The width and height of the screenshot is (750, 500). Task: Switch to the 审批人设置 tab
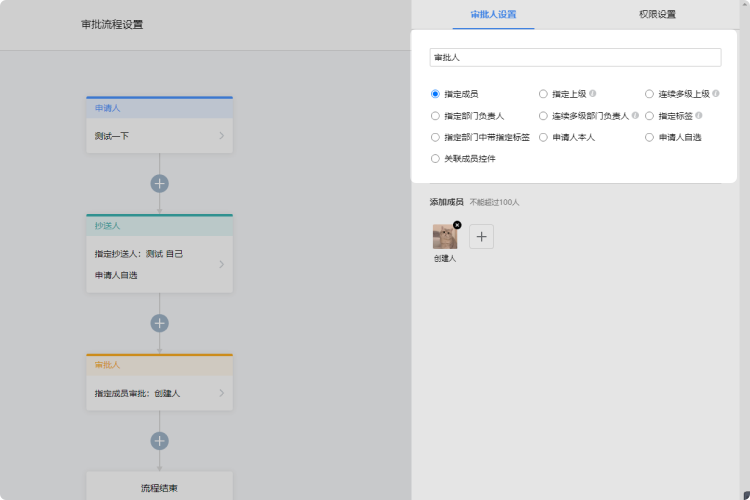[x=493, y=14]
